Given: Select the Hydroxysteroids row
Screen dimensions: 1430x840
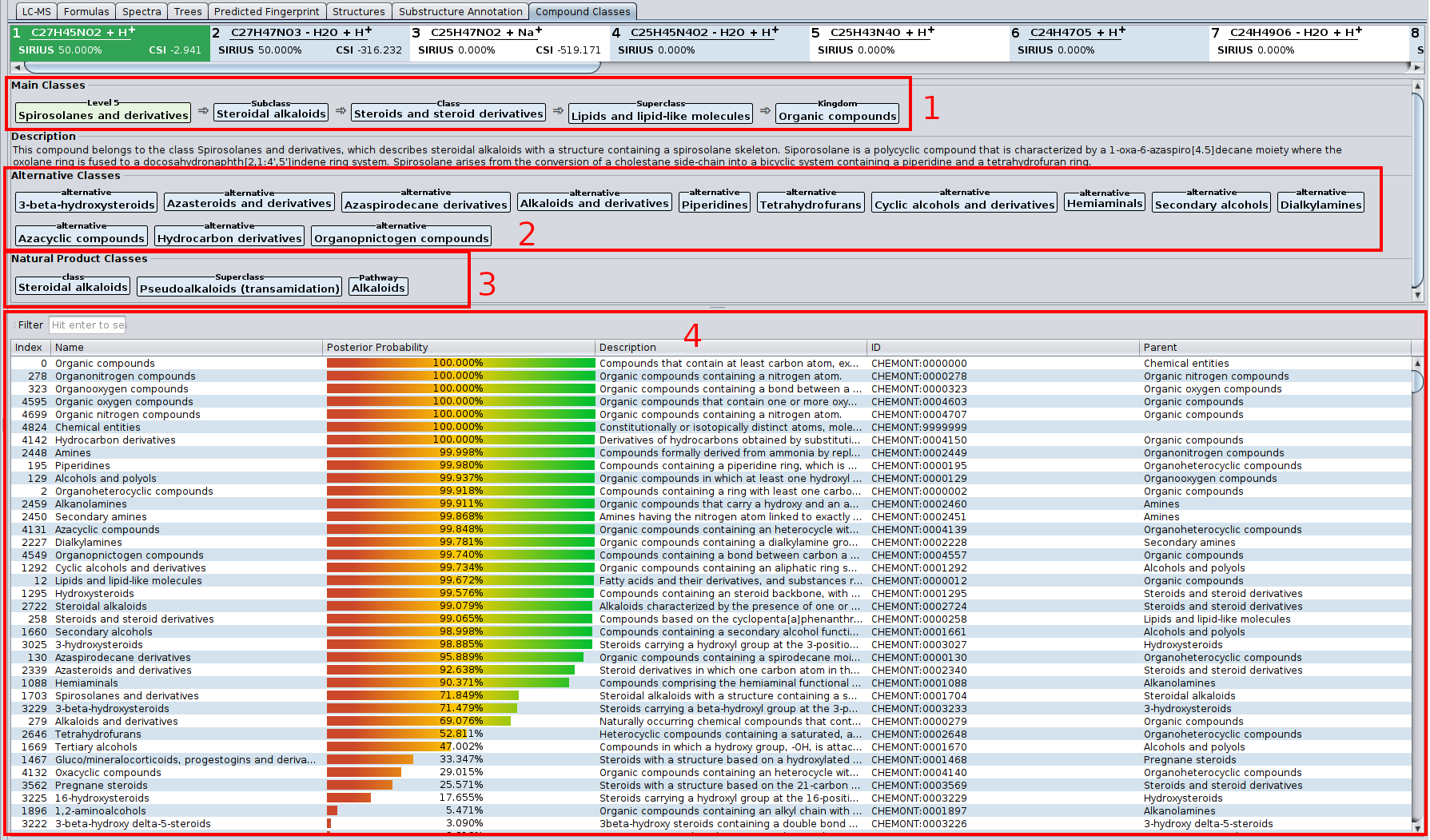Looking at the screenshot, I should (711, 593).
